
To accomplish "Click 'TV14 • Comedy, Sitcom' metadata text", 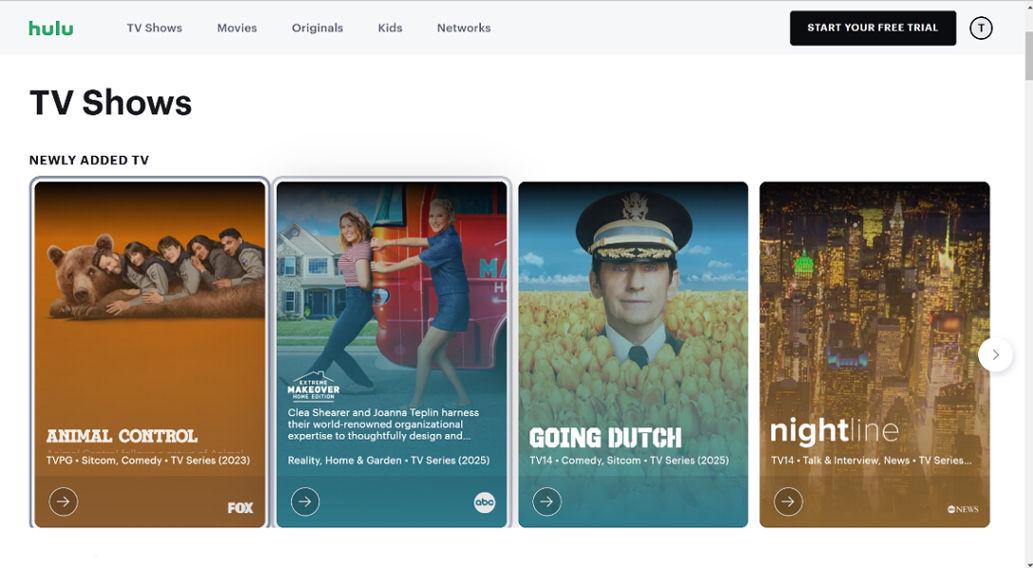I will pyautogui.click(x=629, y=460).
